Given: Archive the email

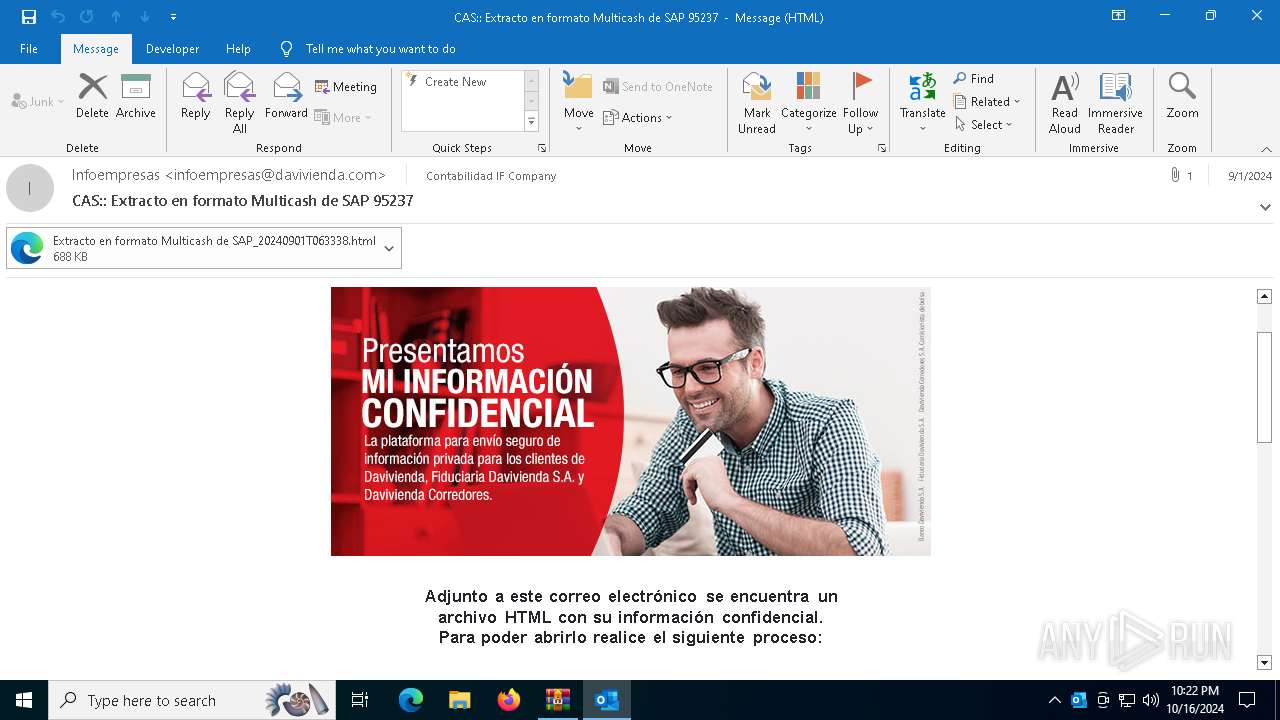Looking at the screenshot, I should pos(136,96).
